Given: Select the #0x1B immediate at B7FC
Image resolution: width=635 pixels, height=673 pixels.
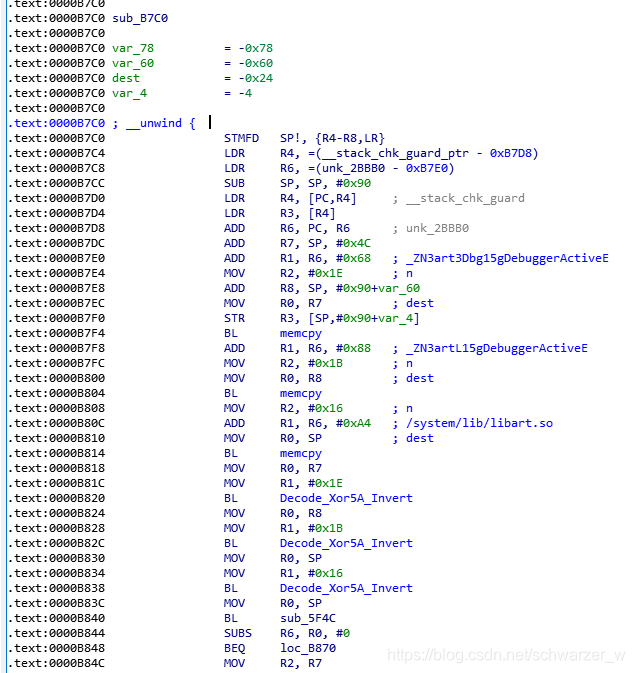Looking at the screenshot, I should coord(325,364).
